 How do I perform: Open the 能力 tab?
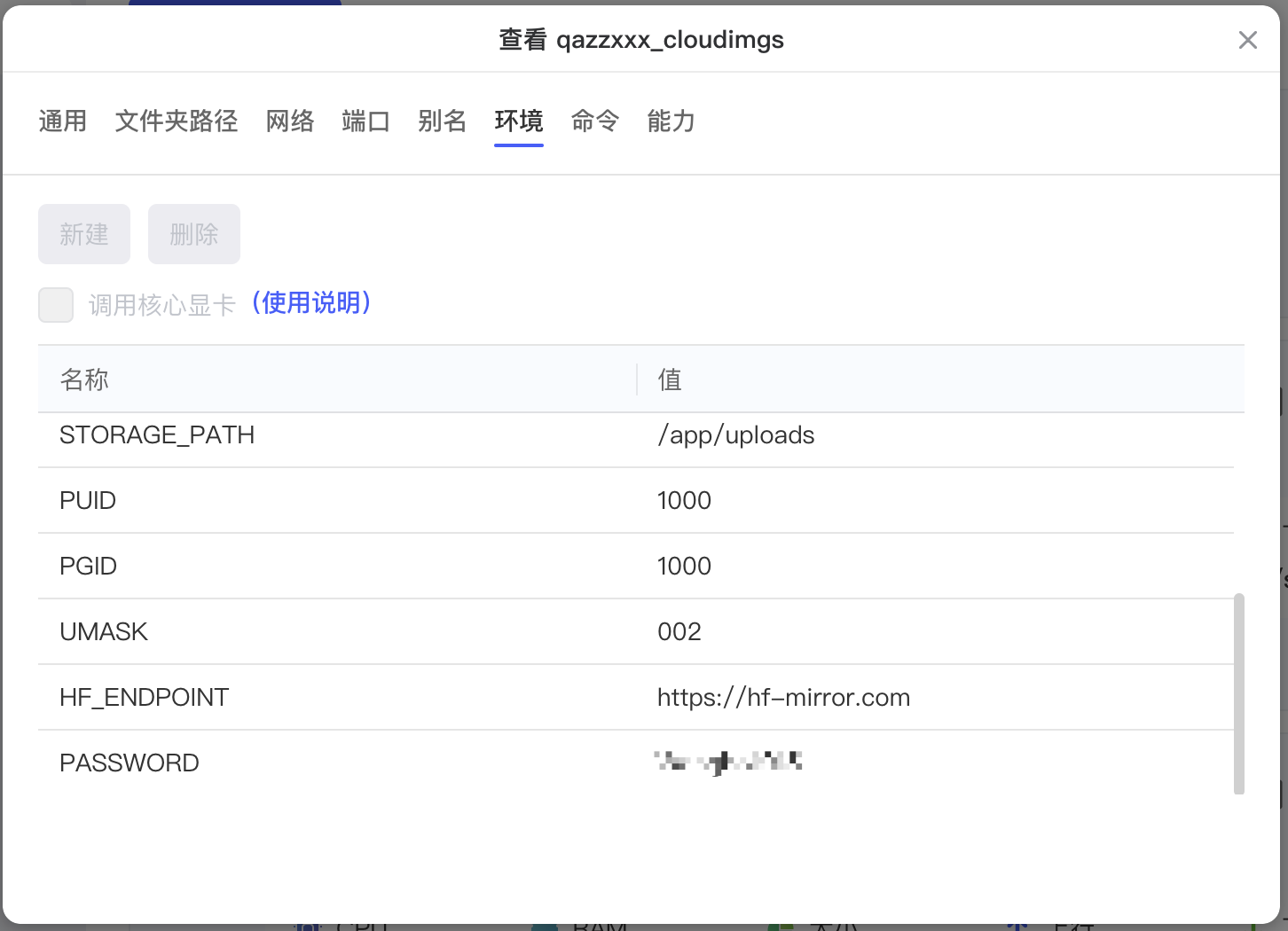tap(671, 121)
